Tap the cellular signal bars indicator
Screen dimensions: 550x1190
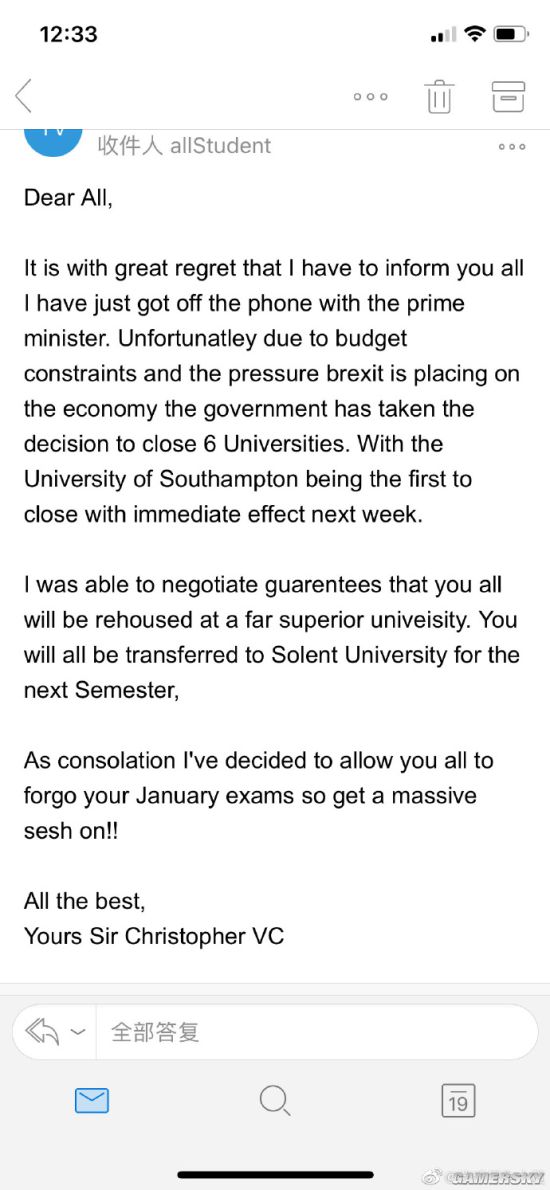444,35
